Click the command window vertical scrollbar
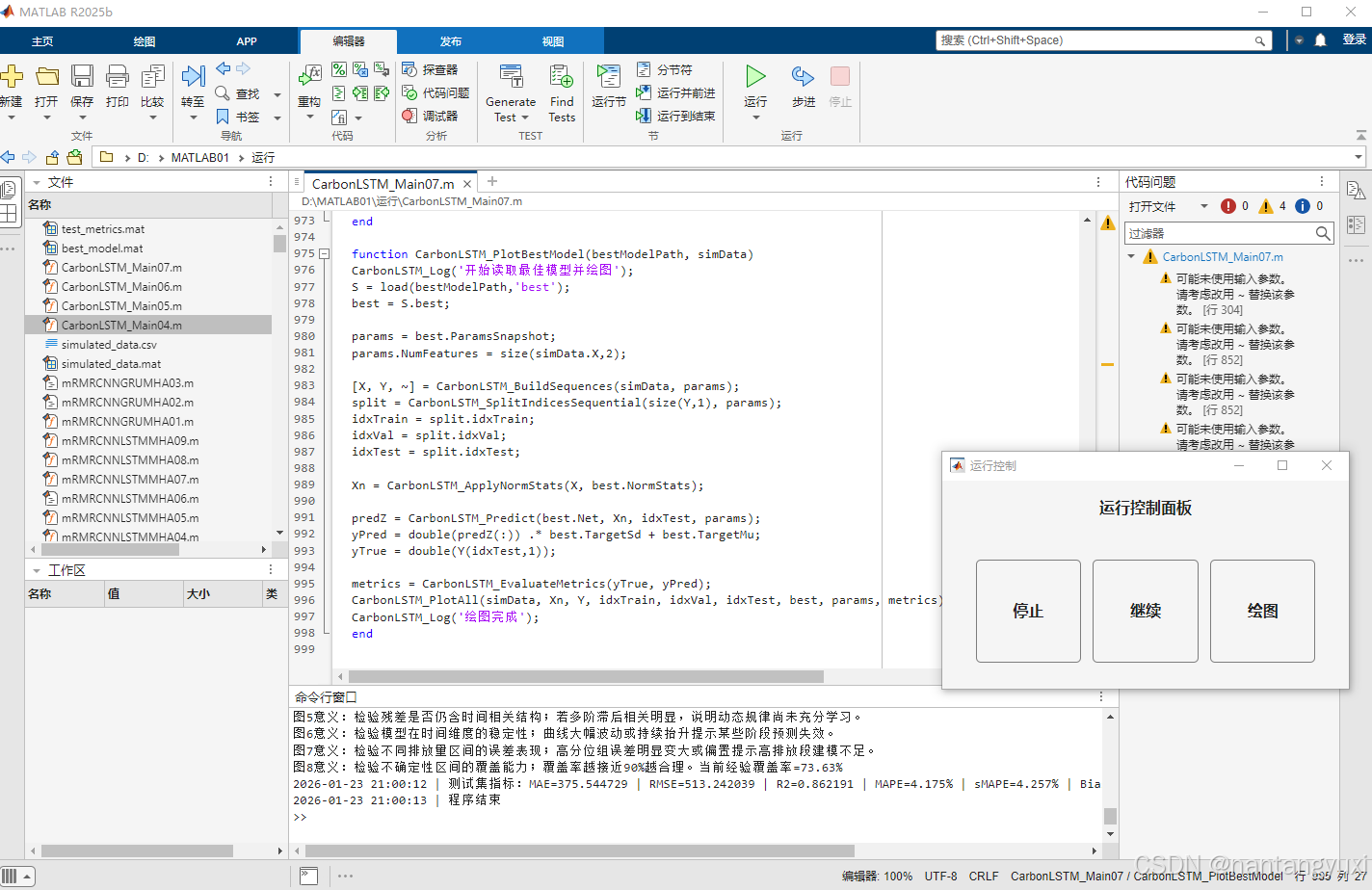 (1110, 816)
